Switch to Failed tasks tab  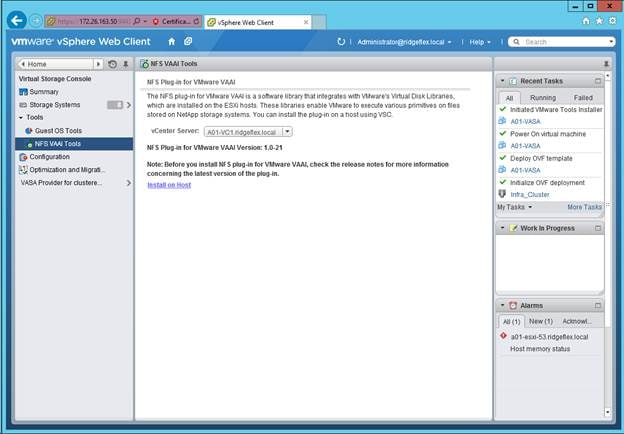click(583, 98)
